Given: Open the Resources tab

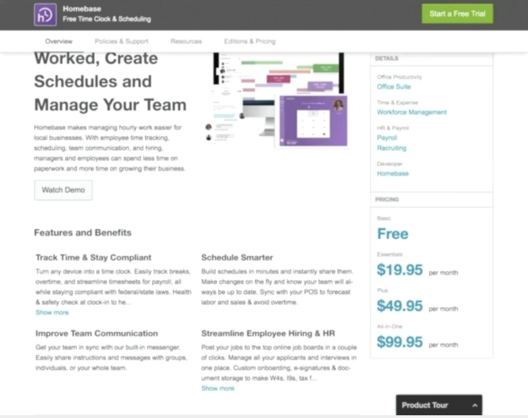Looking at the screenshot, I should tap(186, 41).
